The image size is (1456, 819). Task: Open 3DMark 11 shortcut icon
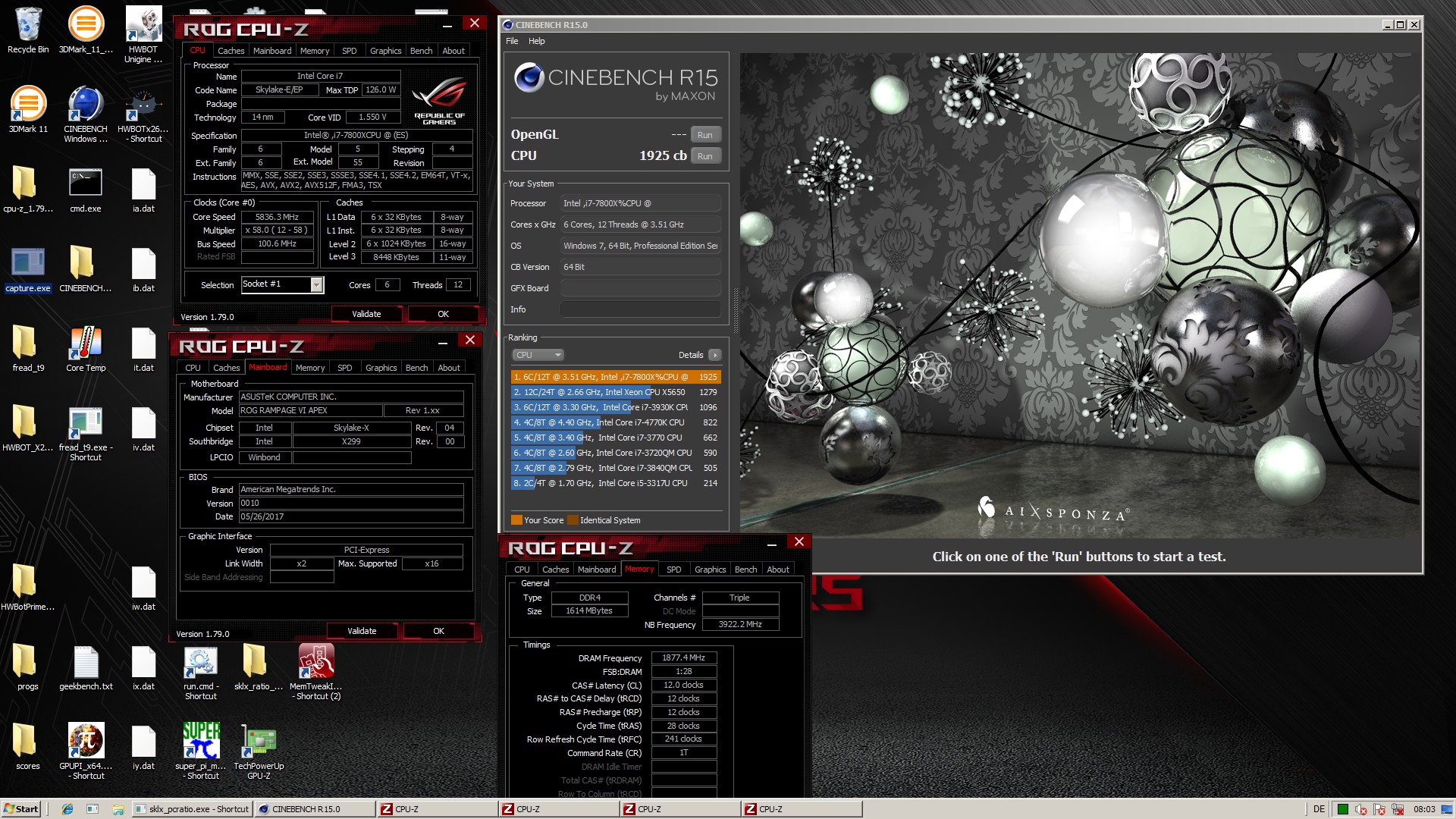(28, 110)
